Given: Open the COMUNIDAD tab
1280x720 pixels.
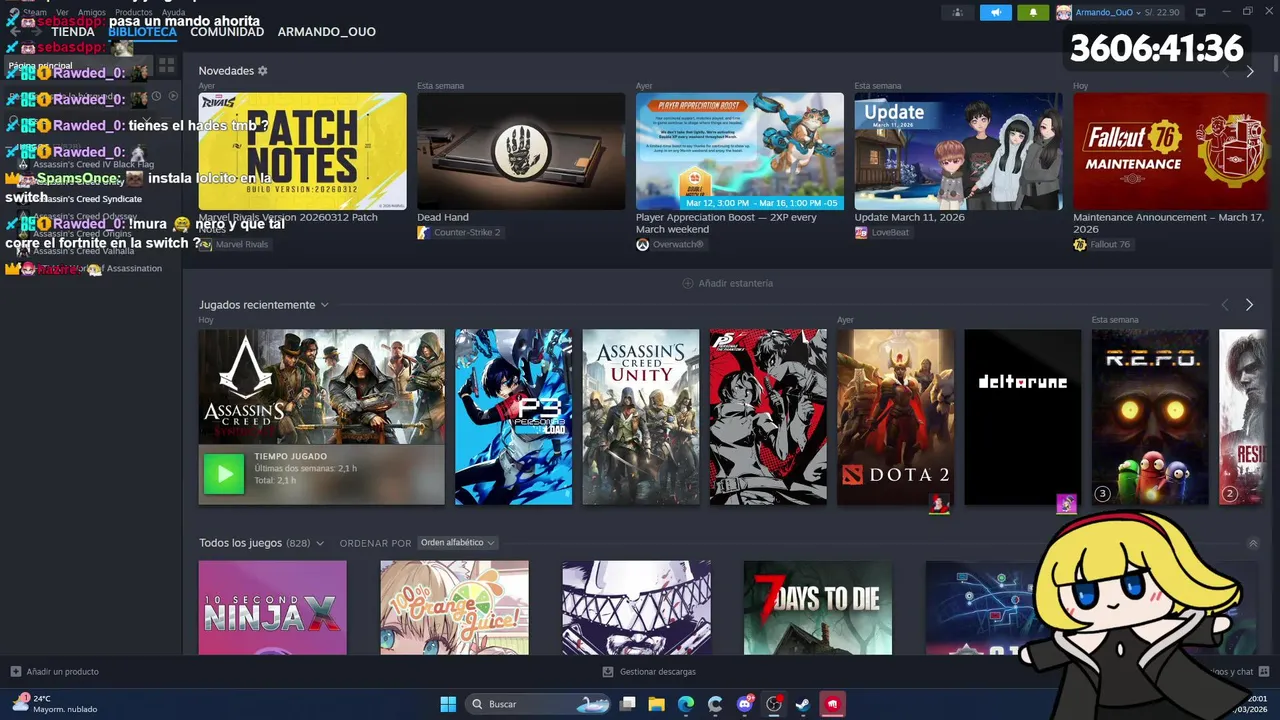Looking at the screenshot, I should click(x=227, y=32).
